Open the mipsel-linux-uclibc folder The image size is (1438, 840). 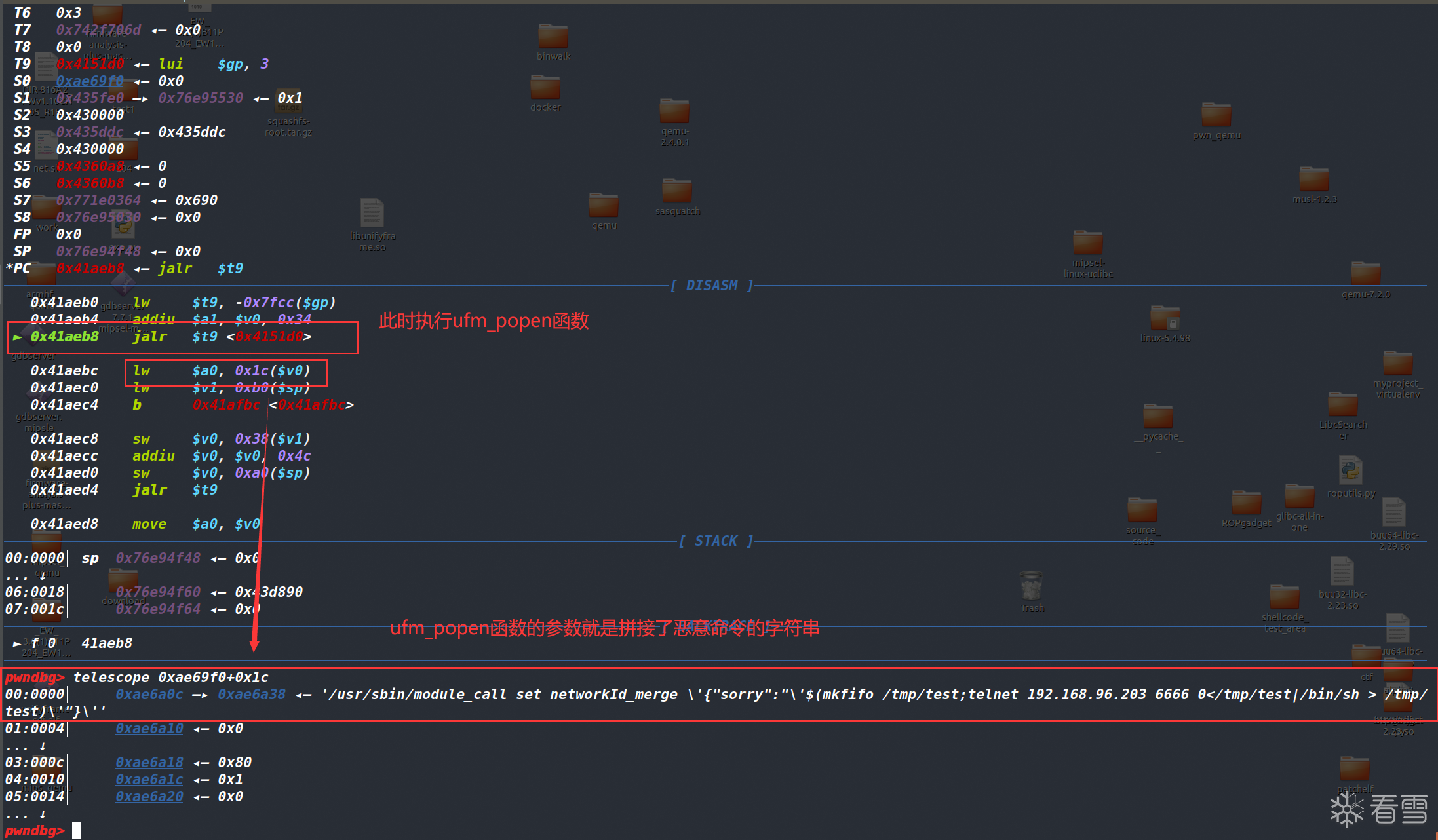1087,243
